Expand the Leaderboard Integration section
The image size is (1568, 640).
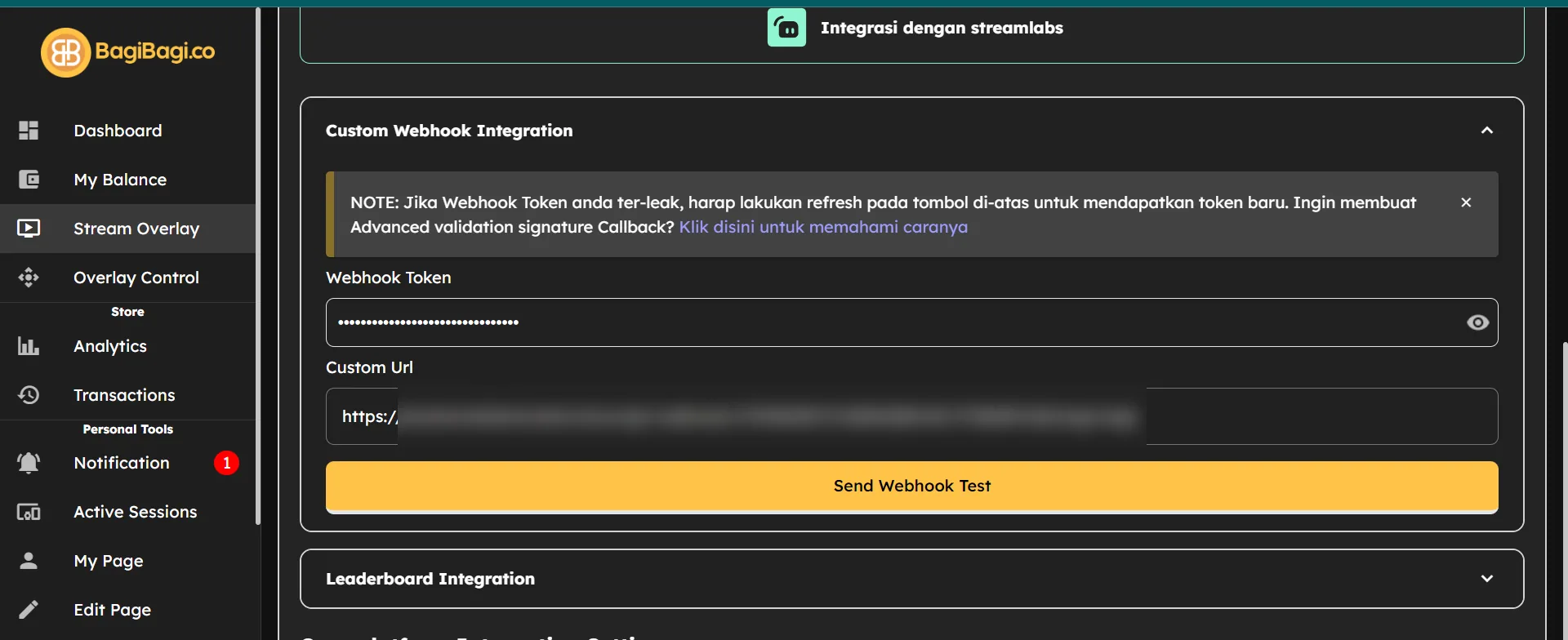point(1487,579)
